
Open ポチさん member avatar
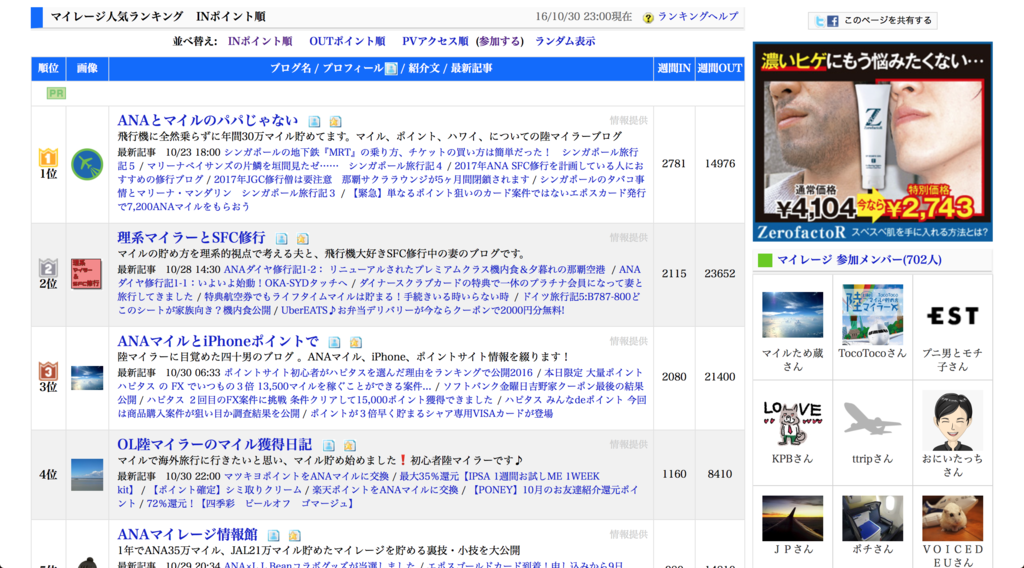(x=872, y=518)
